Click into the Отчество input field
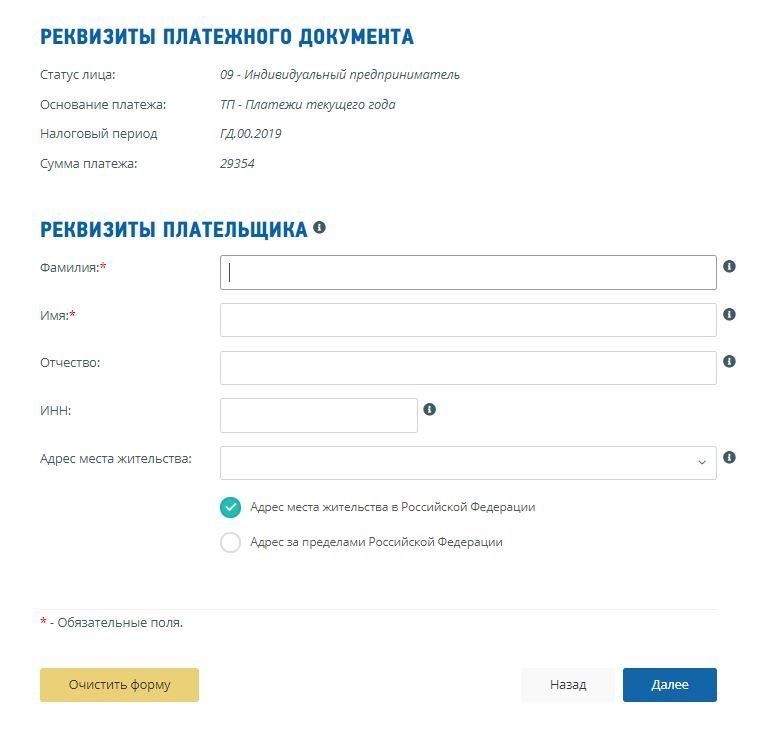 468,368
